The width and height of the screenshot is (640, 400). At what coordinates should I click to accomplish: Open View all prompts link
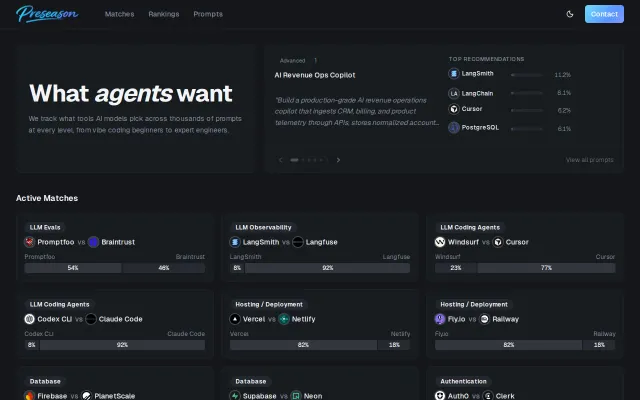(589, 160)
